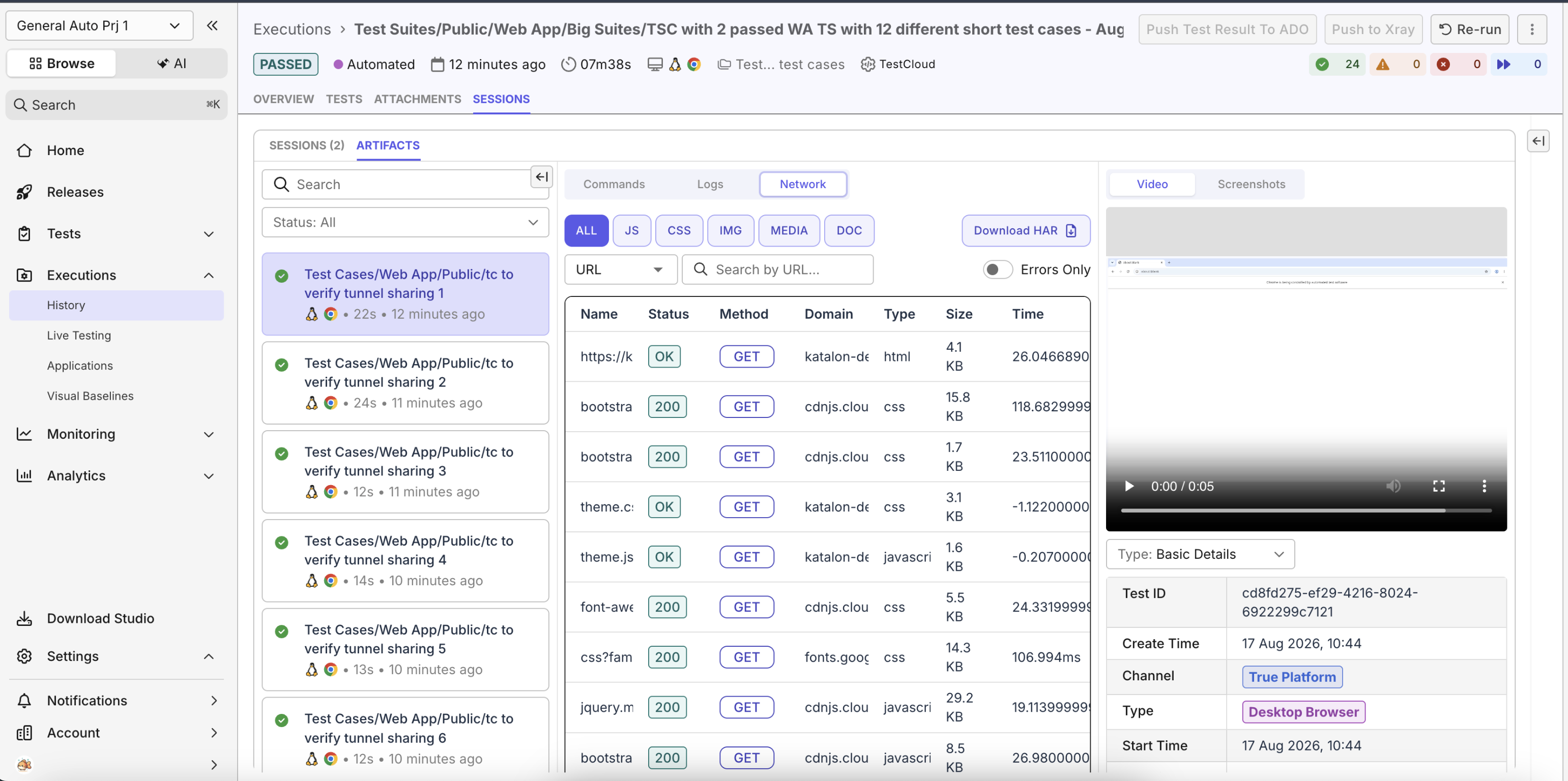
Task: Switch to the ATTACHMENTS tab
Action: pos(418,99)
